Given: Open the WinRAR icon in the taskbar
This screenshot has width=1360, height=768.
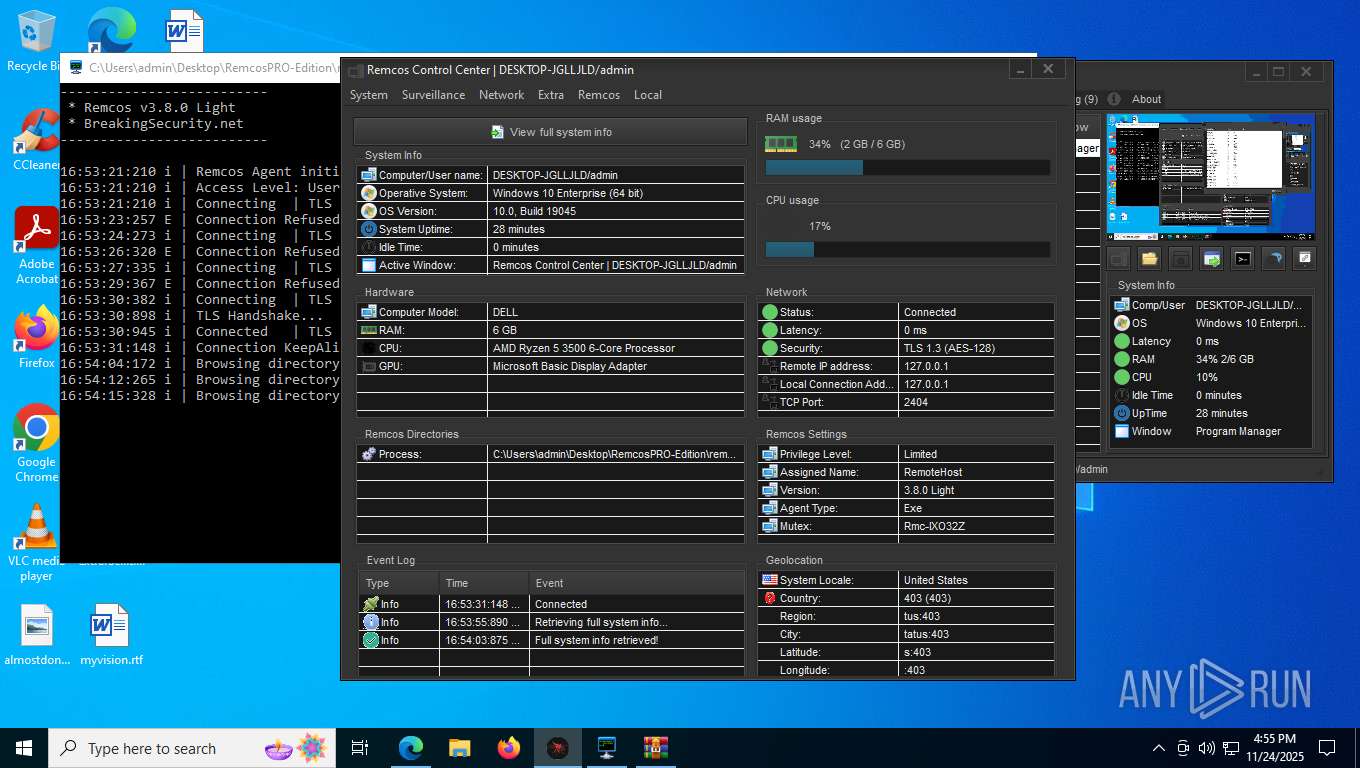Looking at the screenshot, I should coord(656,748).
